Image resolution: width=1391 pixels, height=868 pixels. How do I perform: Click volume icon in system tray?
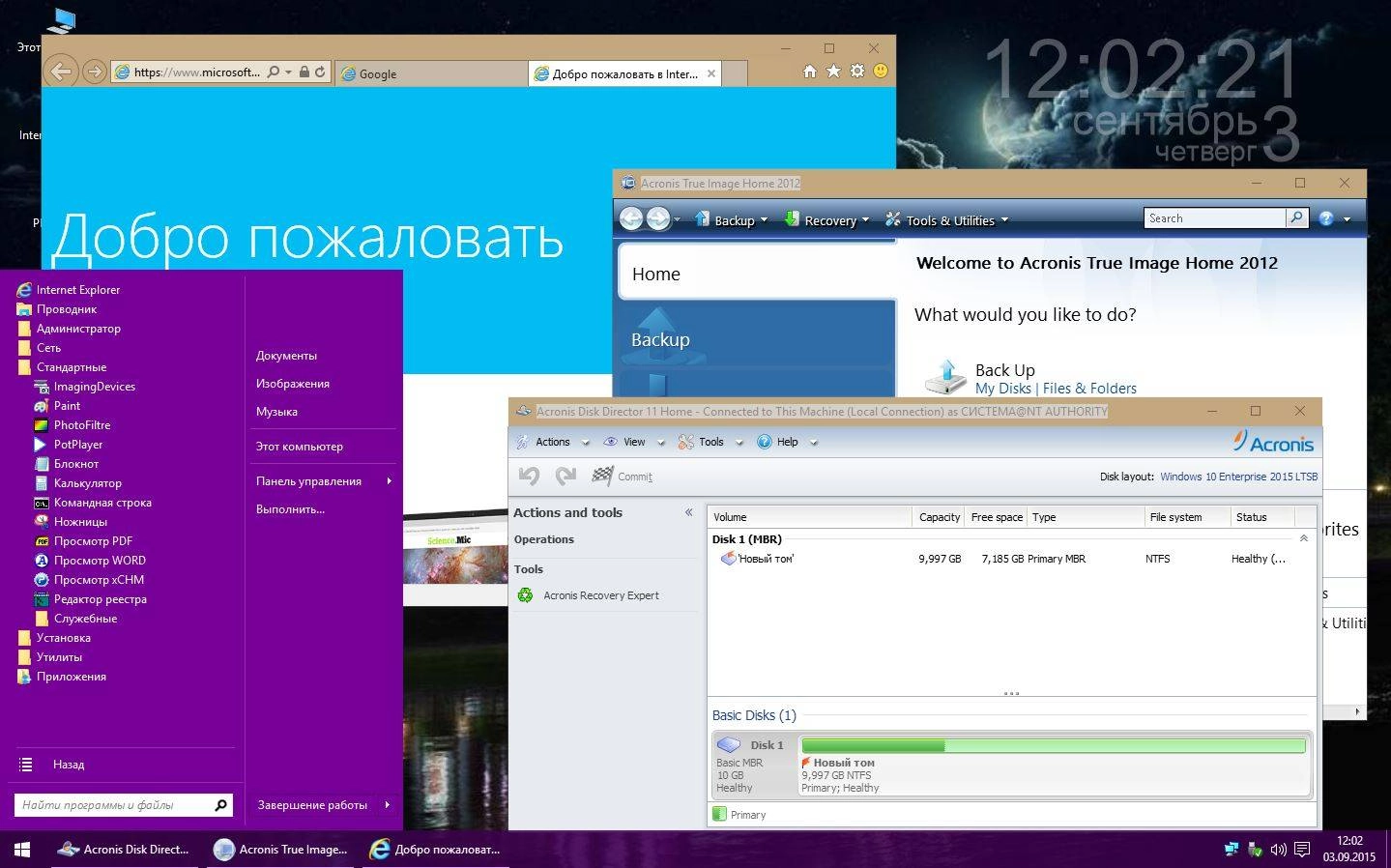(x=1278, y=850)
